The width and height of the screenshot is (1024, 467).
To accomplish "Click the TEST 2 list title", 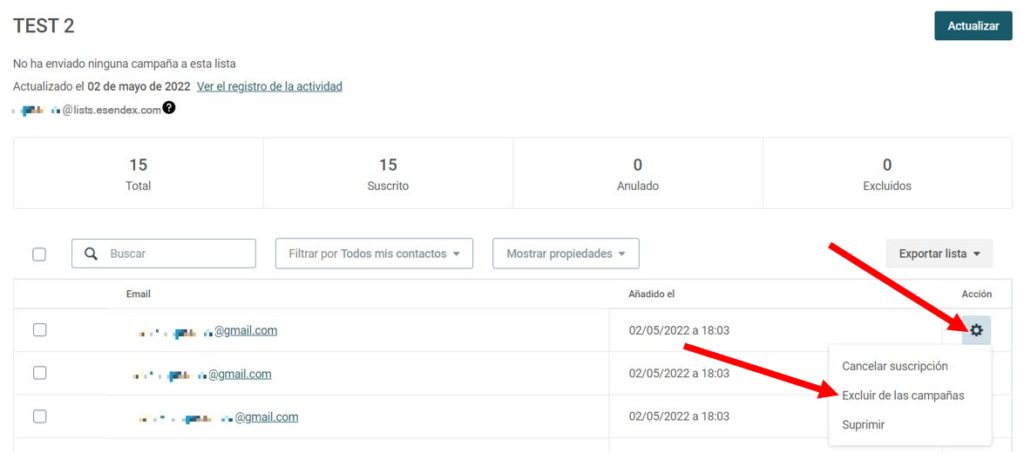I will pyautogui.click(x=44, y=26).
